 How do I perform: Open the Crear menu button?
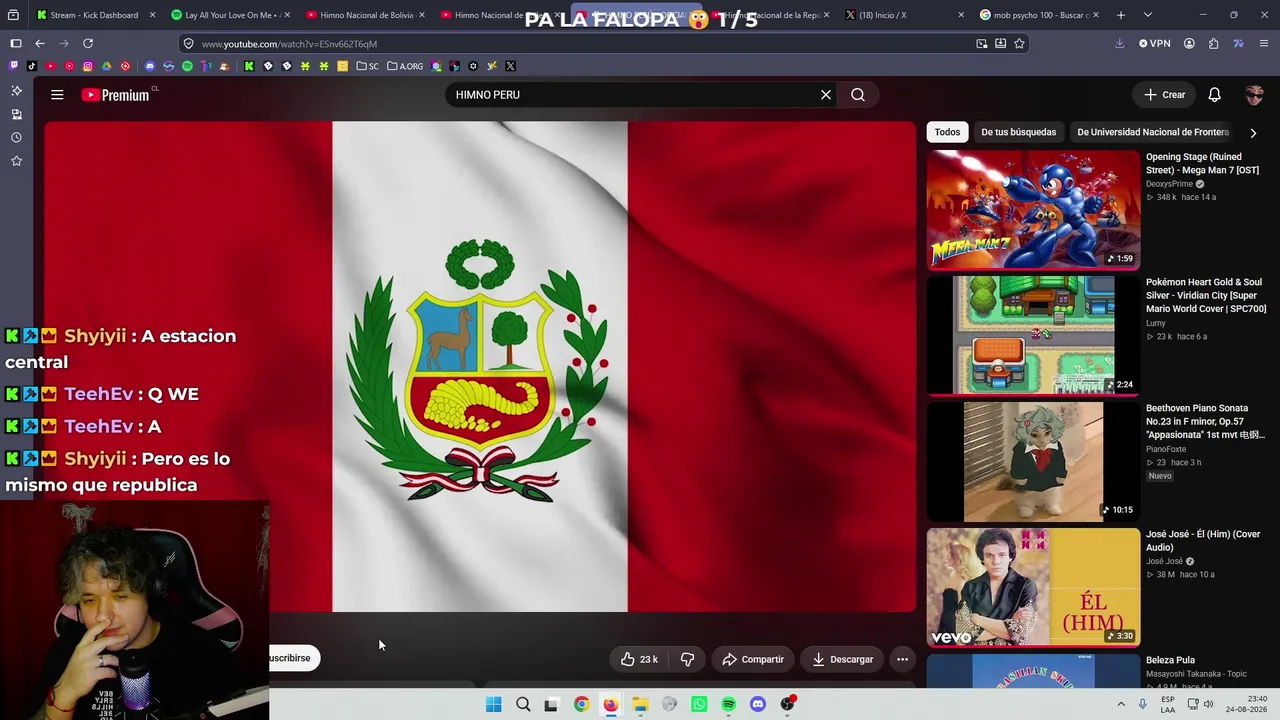1165,95
